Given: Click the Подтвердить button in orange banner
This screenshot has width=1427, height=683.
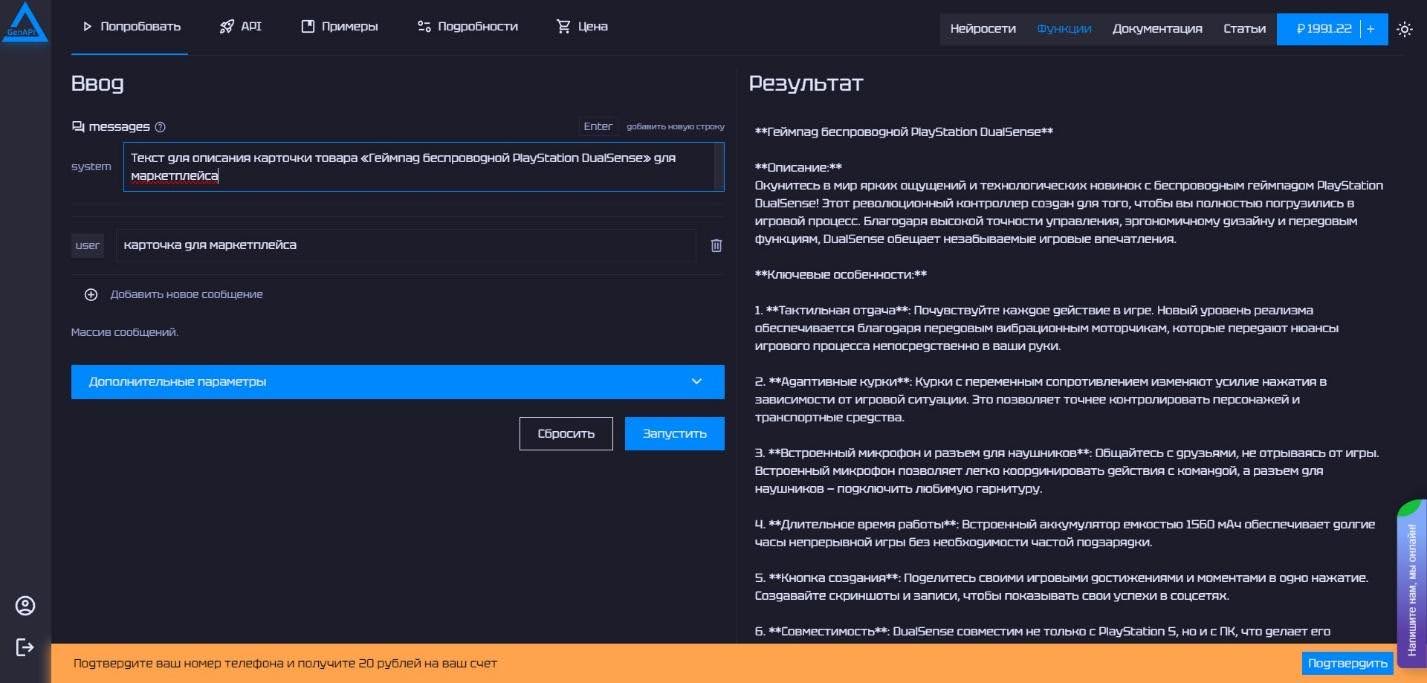Looking at the screenshot, I should coord(1348,663).
